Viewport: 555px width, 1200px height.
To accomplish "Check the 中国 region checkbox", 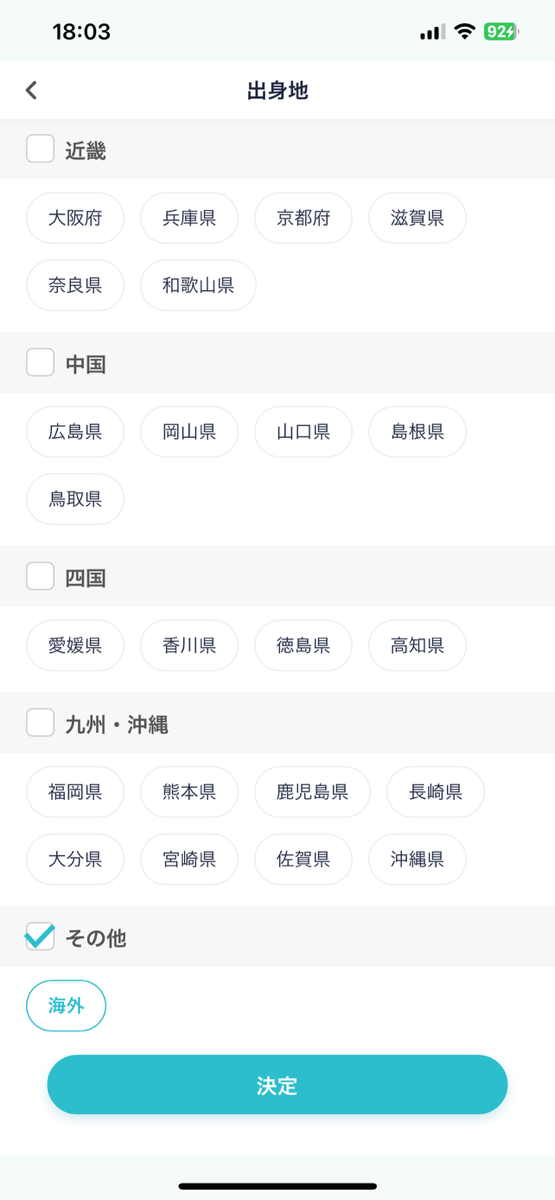I will point(40,362).
